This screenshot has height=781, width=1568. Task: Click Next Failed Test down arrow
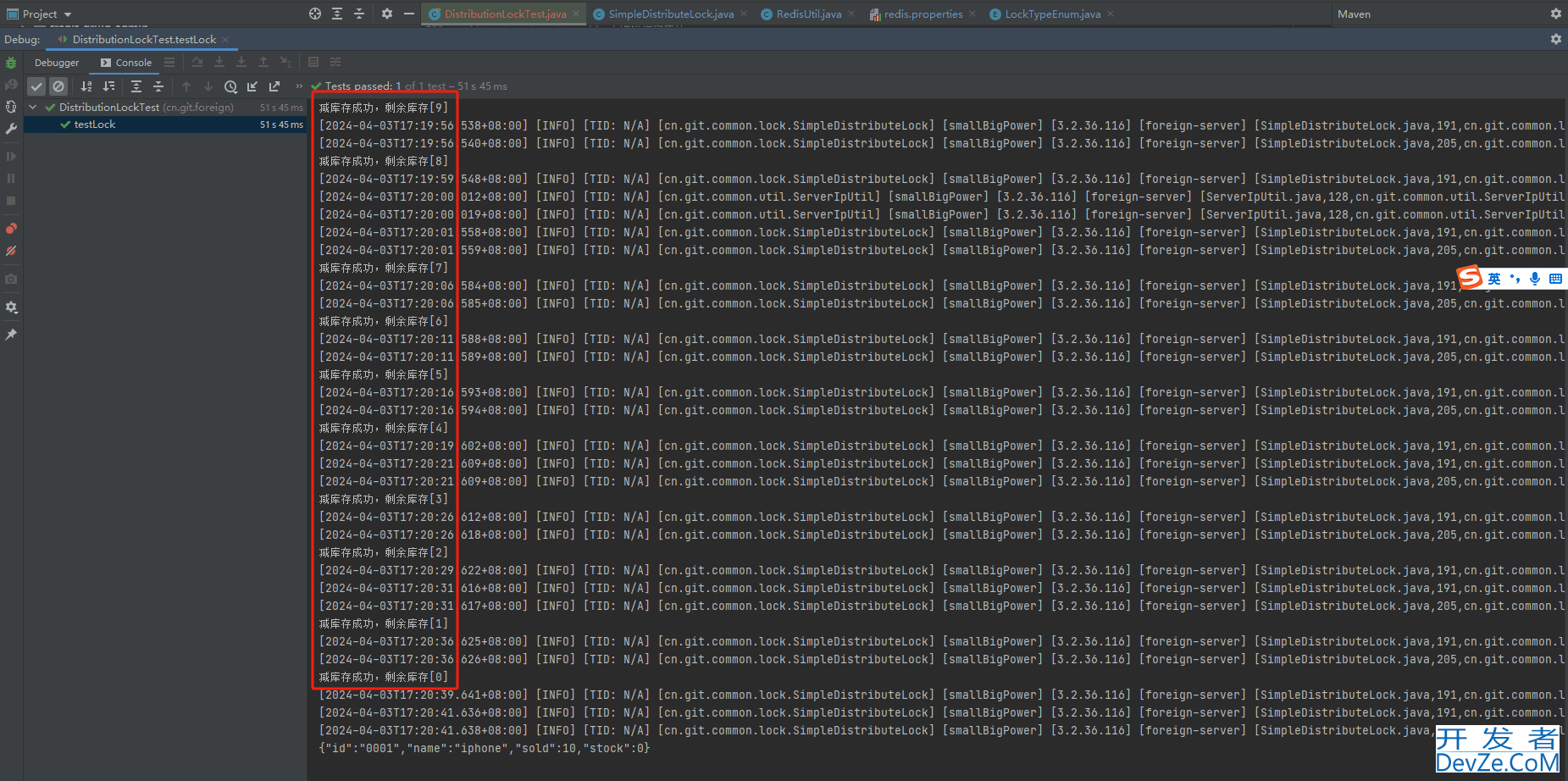pos(208,86)
